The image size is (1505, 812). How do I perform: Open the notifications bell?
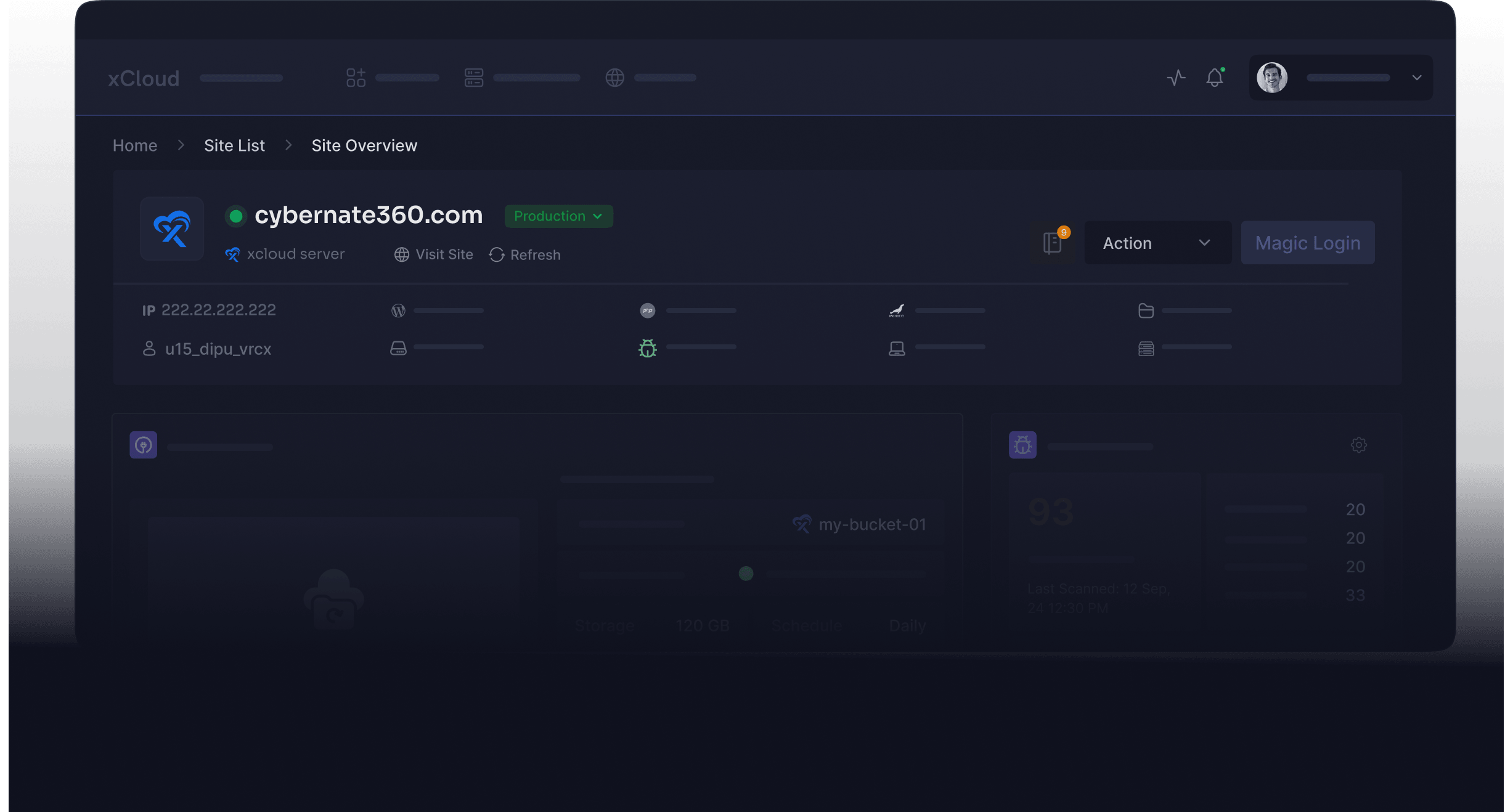click(1214, 78)
